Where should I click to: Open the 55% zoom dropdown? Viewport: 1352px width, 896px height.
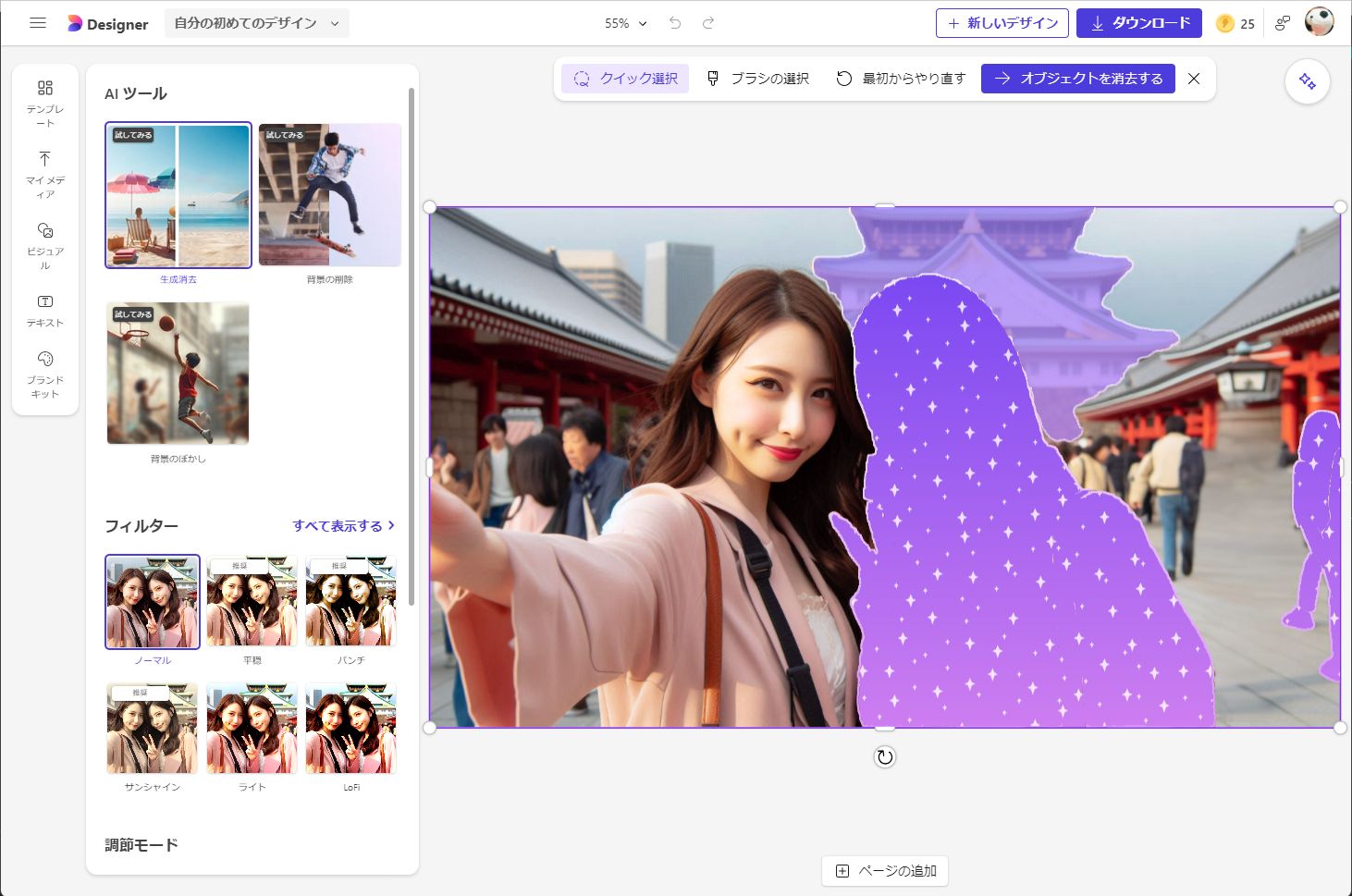tap(625, 23)
